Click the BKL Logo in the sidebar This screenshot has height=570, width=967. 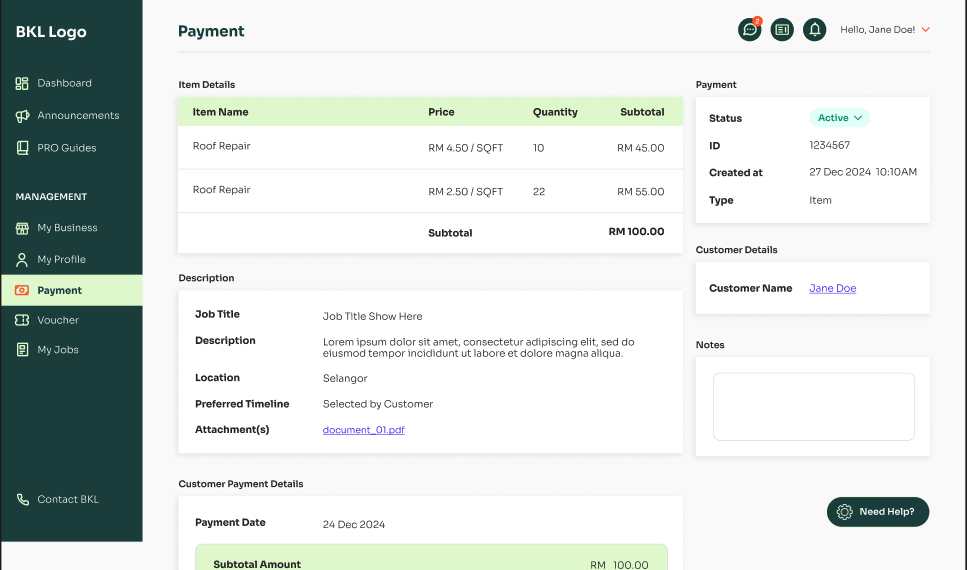tap(51, 32)
